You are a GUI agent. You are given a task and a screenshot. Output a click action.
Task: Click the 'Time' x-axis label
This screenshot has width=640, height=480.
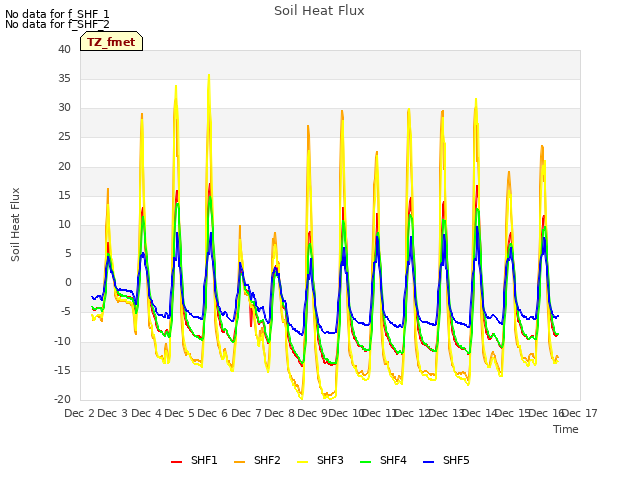point(566,429)
